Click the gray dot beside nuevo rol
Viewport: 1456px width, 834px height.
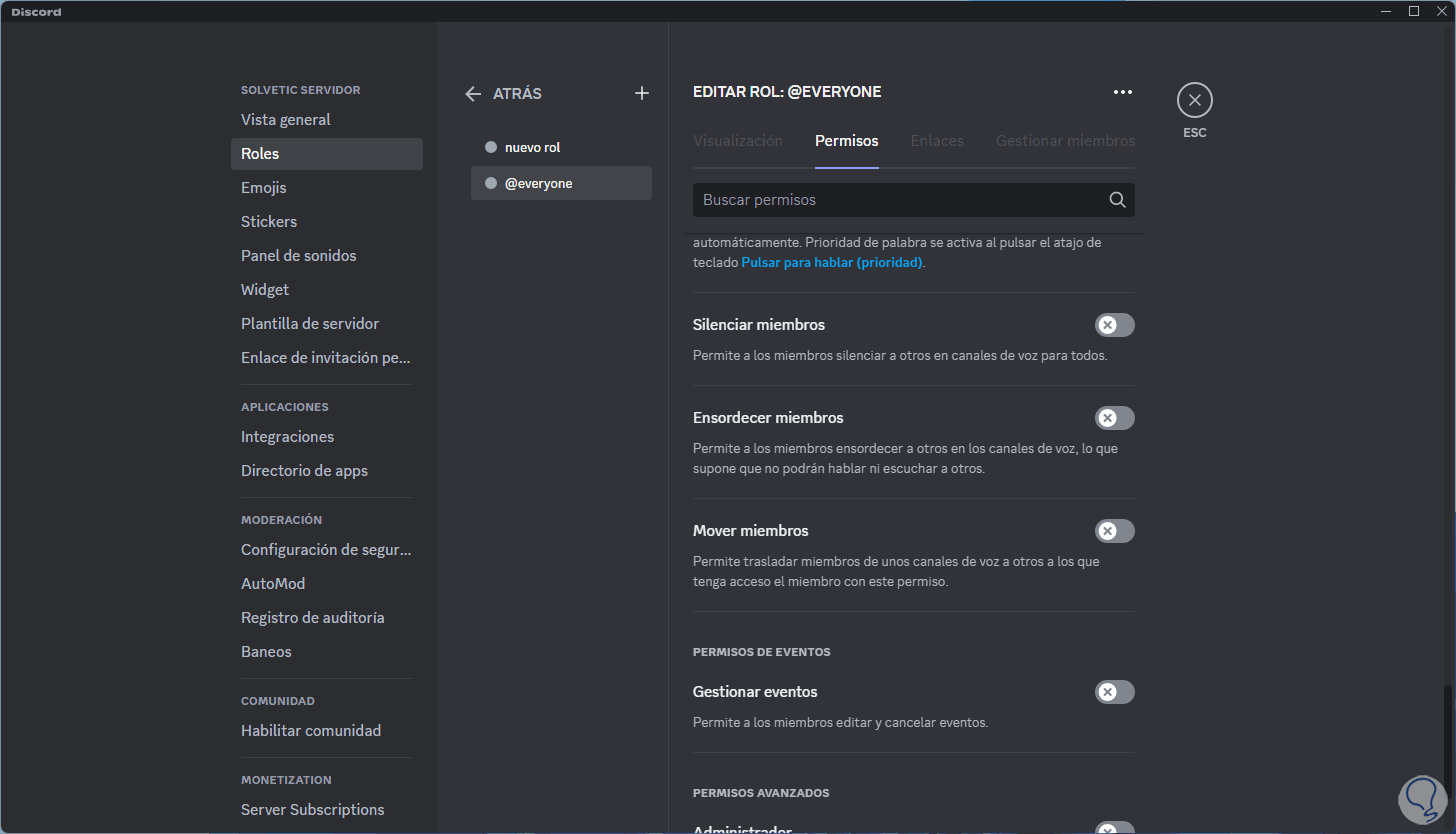[490, 147]
